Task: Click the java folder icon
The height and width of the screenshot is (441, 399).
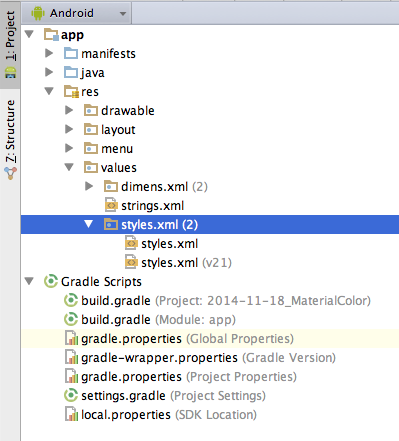Action: point(71,72)
